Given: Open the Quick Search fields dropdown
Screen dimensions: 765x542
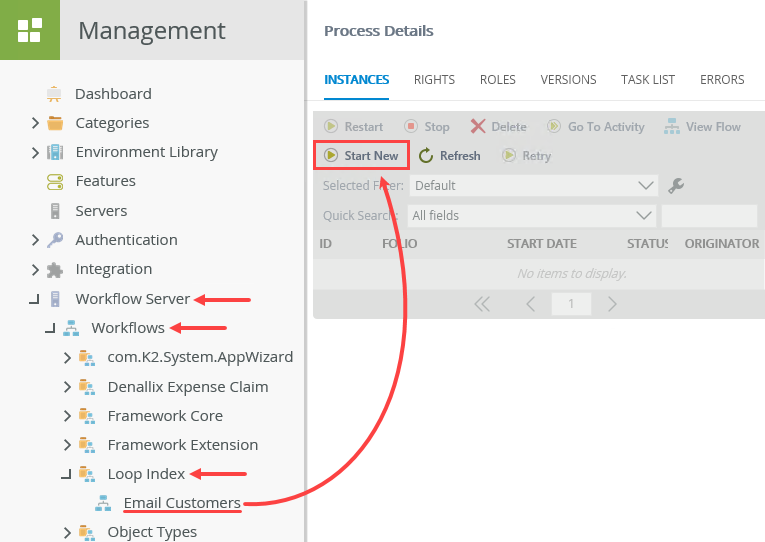Looking at the screenshot, I should (531, 216).
